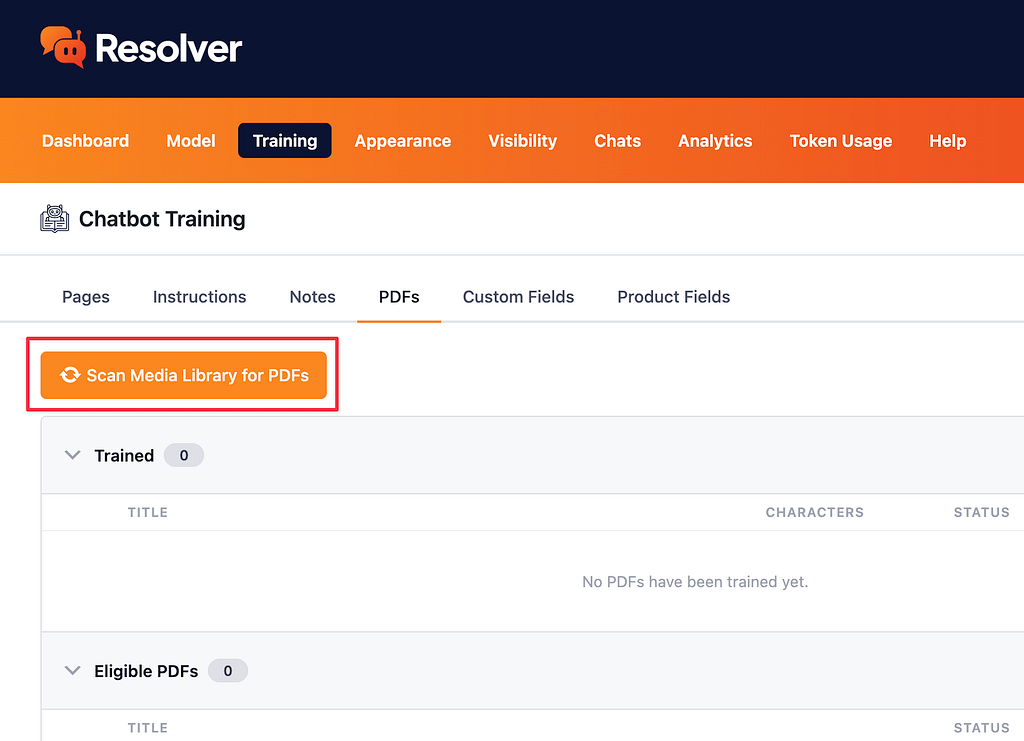
Task: Click the STATUS column header under Trained
Action: tap(982, 512)
